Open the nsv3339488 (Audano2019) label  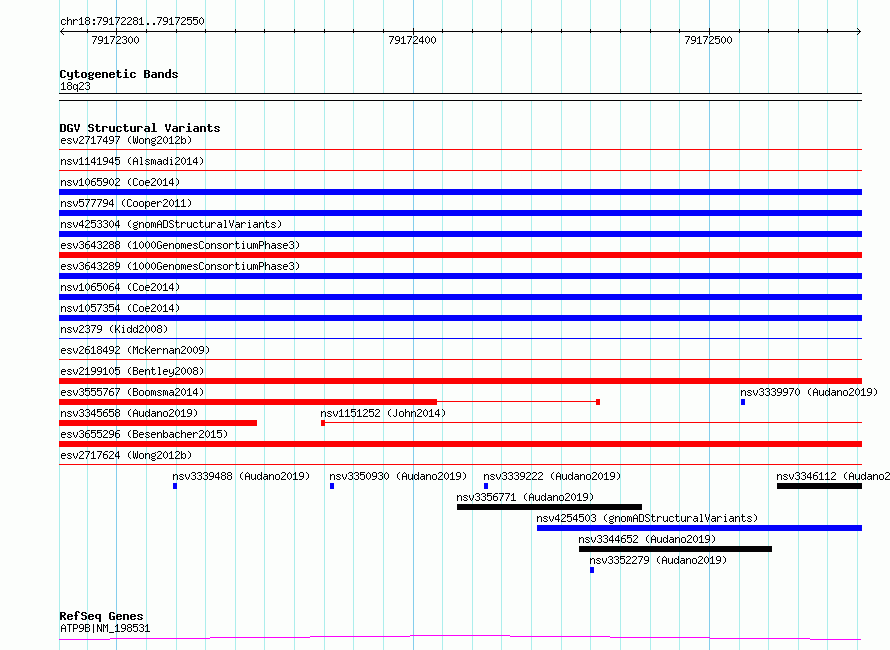[x=241, y=476]
